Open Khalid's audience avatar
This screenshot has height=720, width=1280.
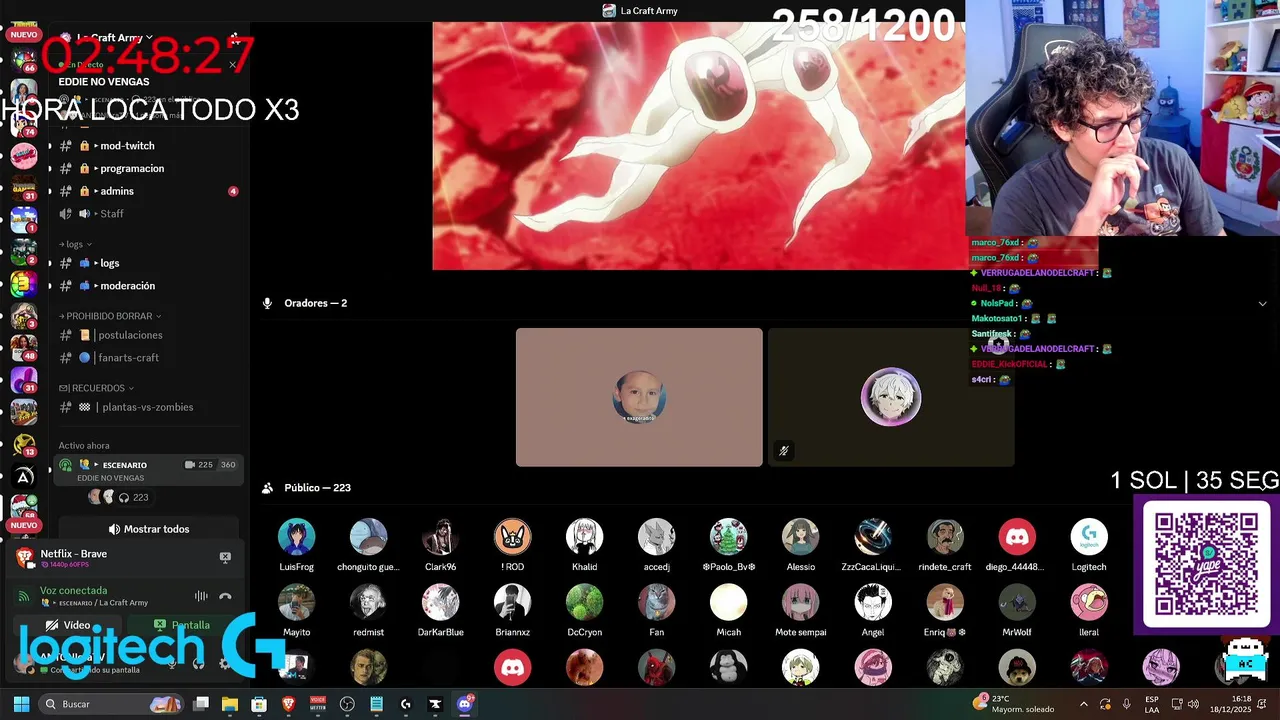tap(584, 537)
